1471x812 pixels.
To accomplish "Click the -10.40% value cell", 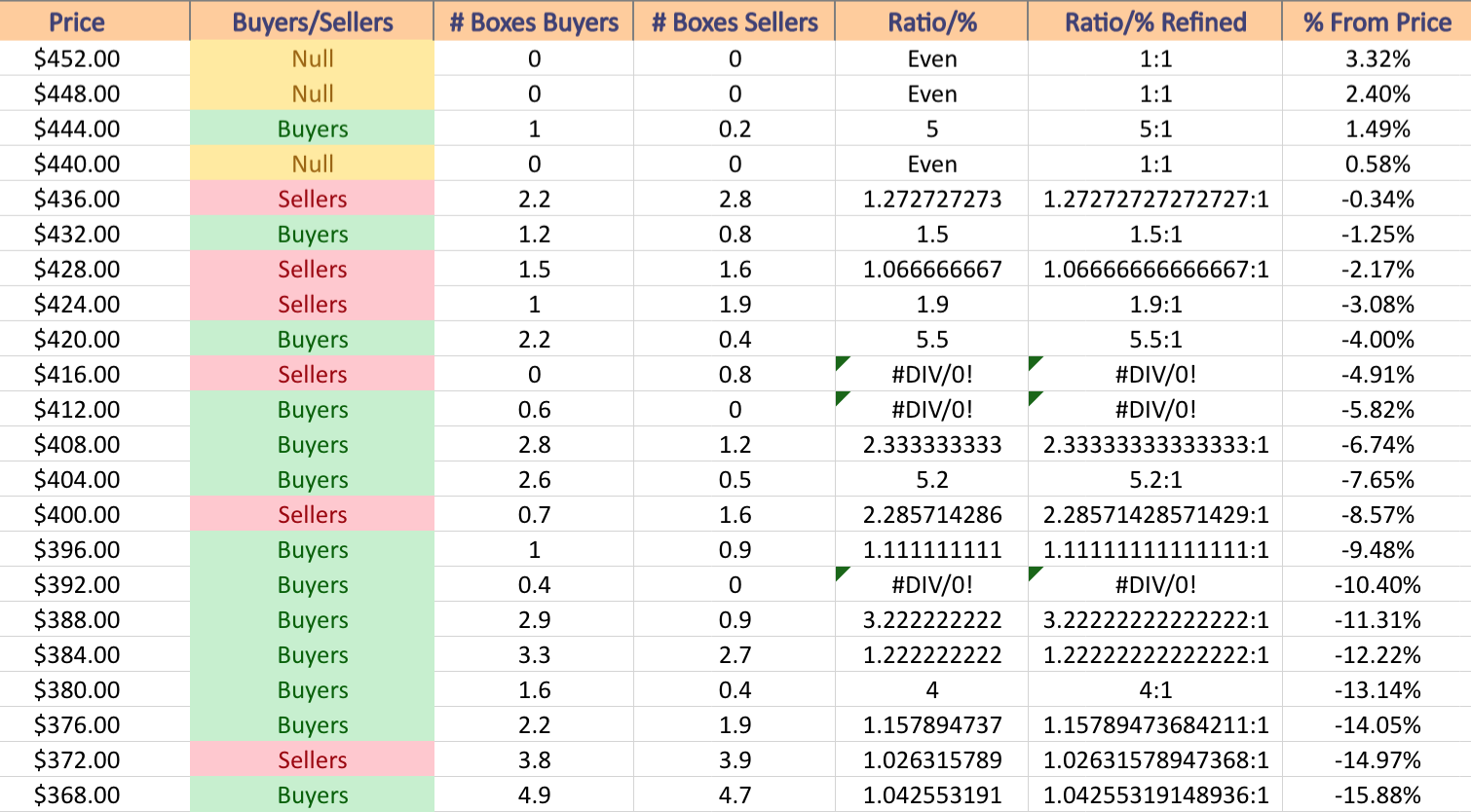I will tap(1377, 584).
